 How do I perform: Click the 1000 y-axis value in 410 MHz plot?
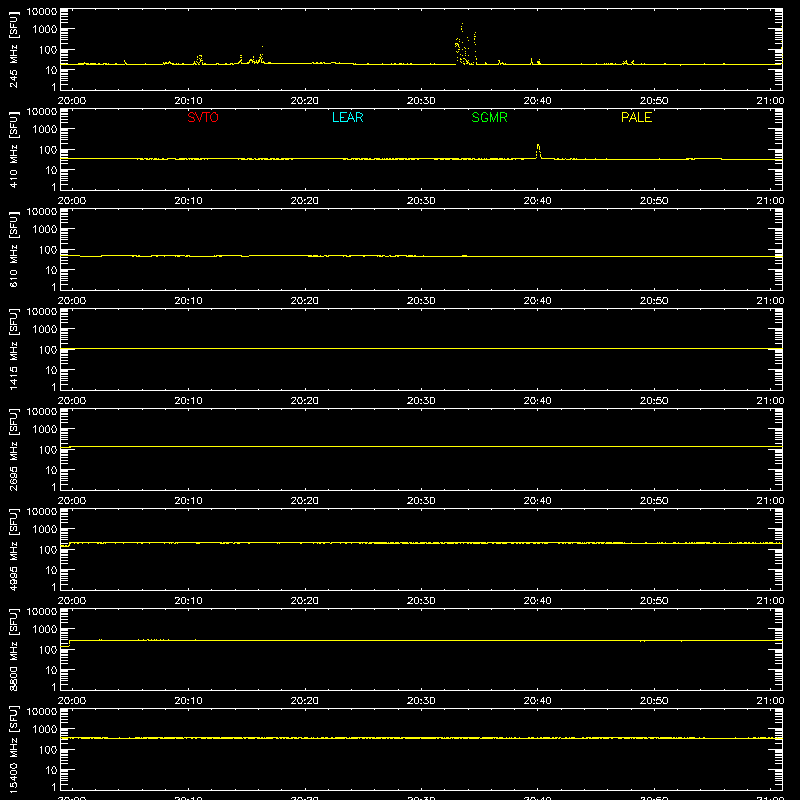(45, 130)
